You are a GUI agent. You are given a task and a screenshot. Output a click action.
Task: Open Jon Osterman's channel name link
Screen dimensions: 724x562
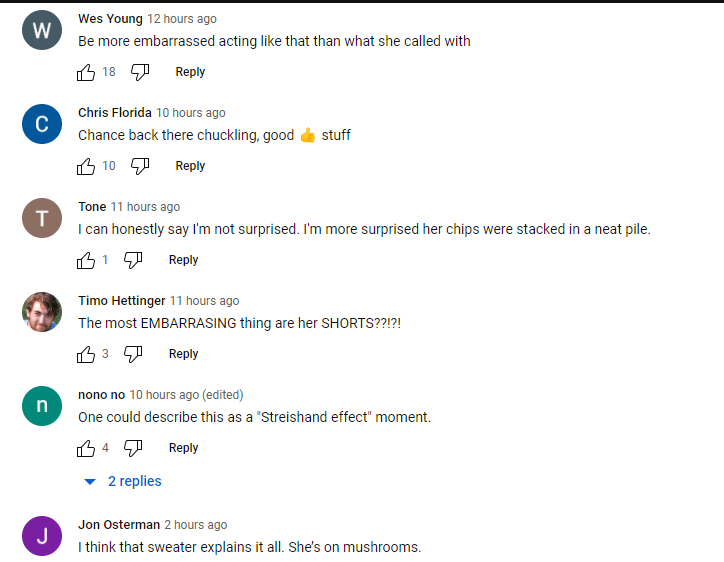119,525
